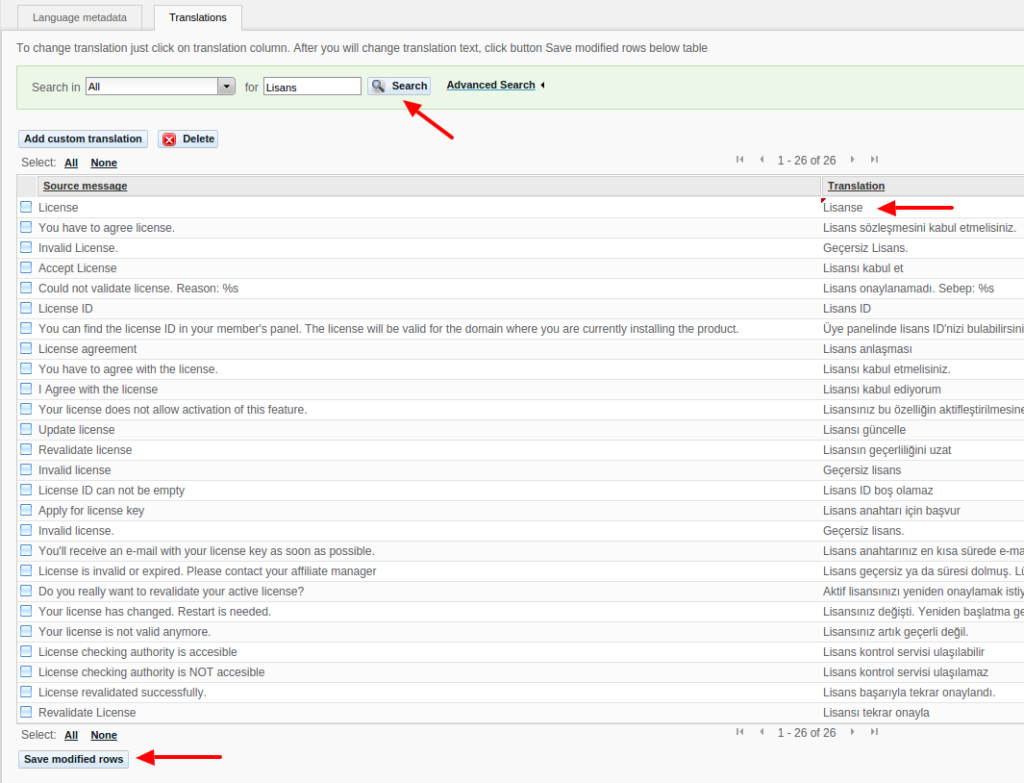The height and width of the screenshot is (783, 1024).
Task: Switch to the Language metadata tab
Action: [79, 17]
